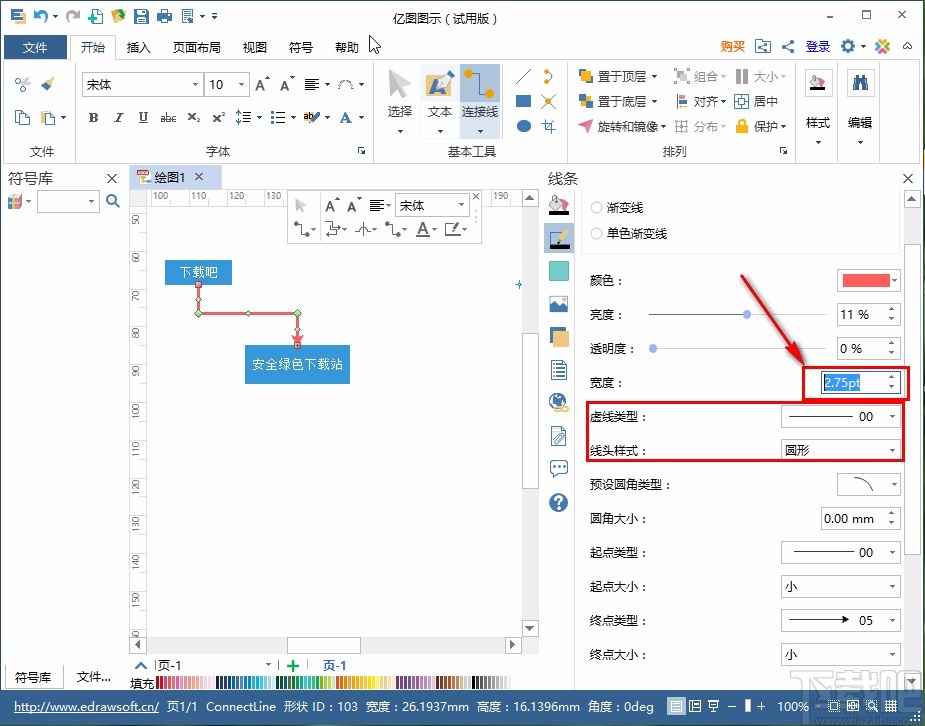Click 置于底层 Send to Back button
The width and height of the screenshot is (925, 726).
tap(618, 101)
